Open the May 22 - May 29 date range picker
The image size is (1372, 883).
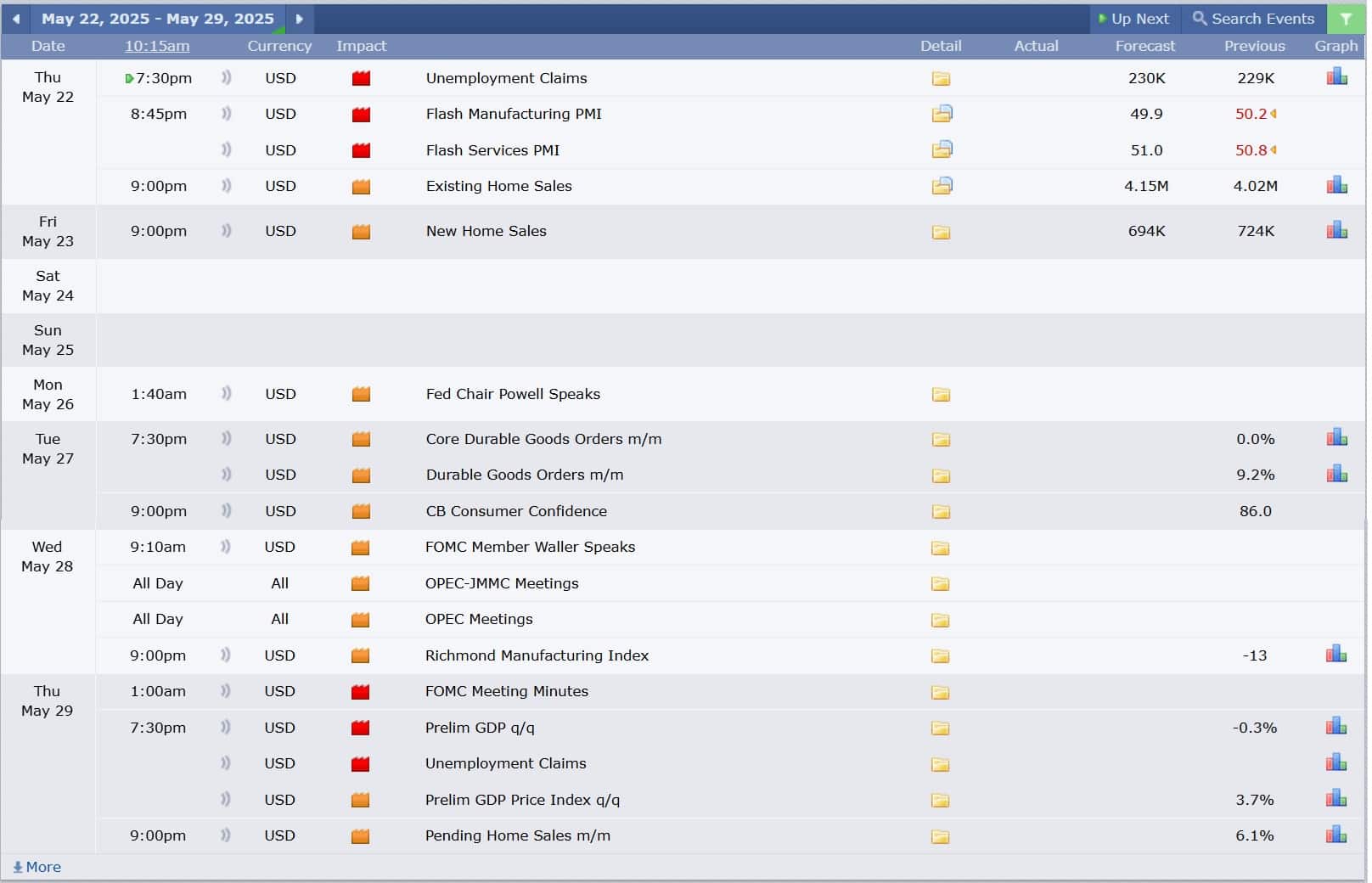point(158,19)
